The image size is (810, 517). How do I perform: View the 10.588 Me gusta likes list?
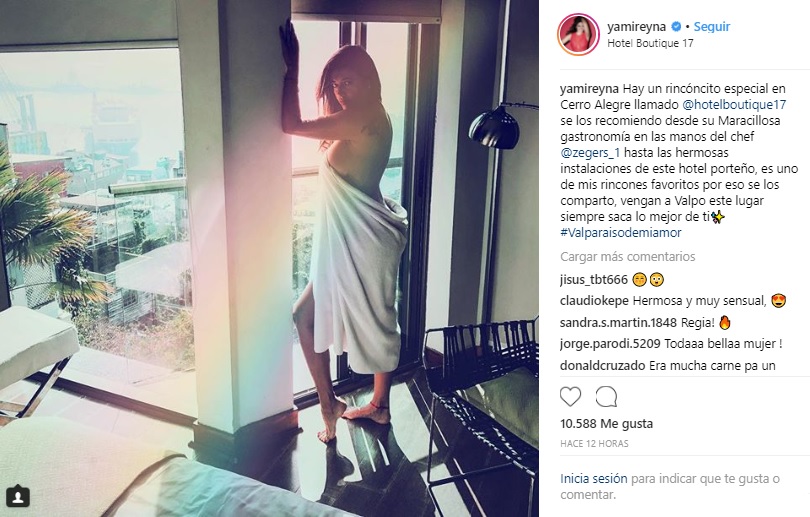coord(606,424)
